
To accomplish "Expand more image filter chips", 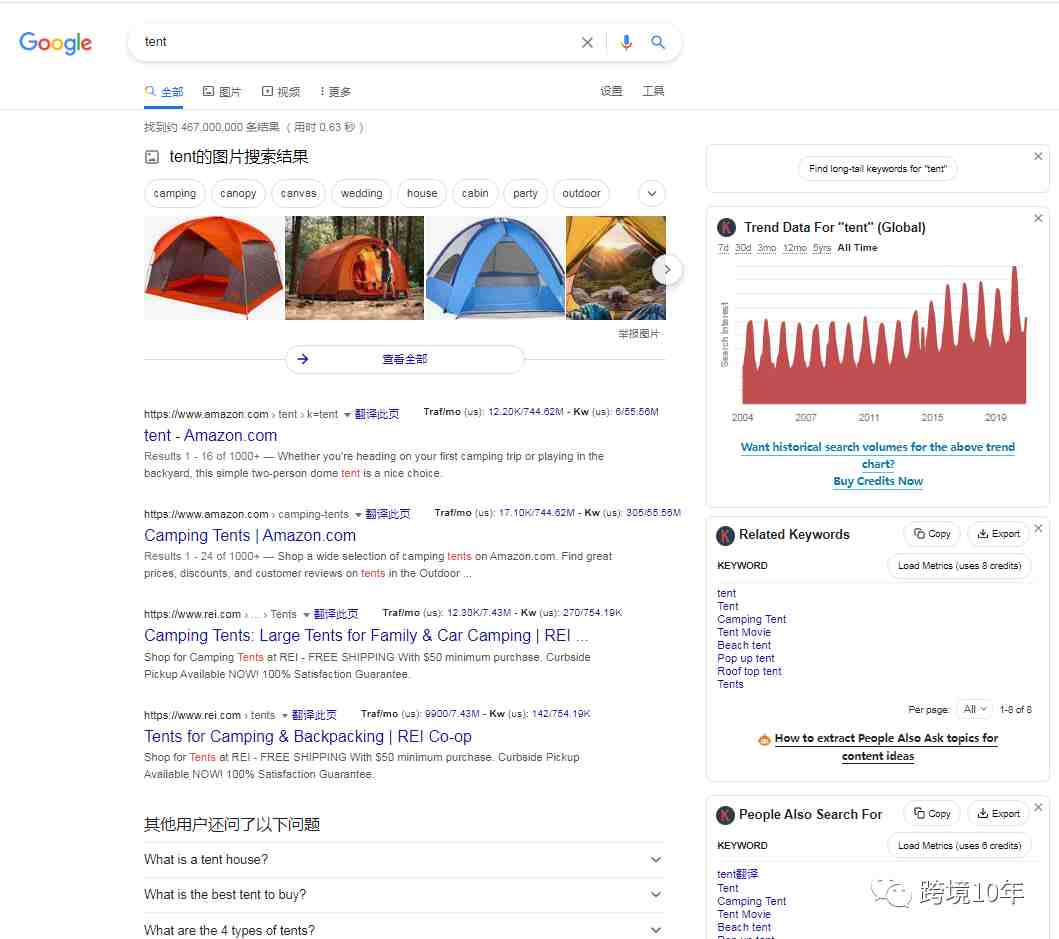I will (652, 194).
